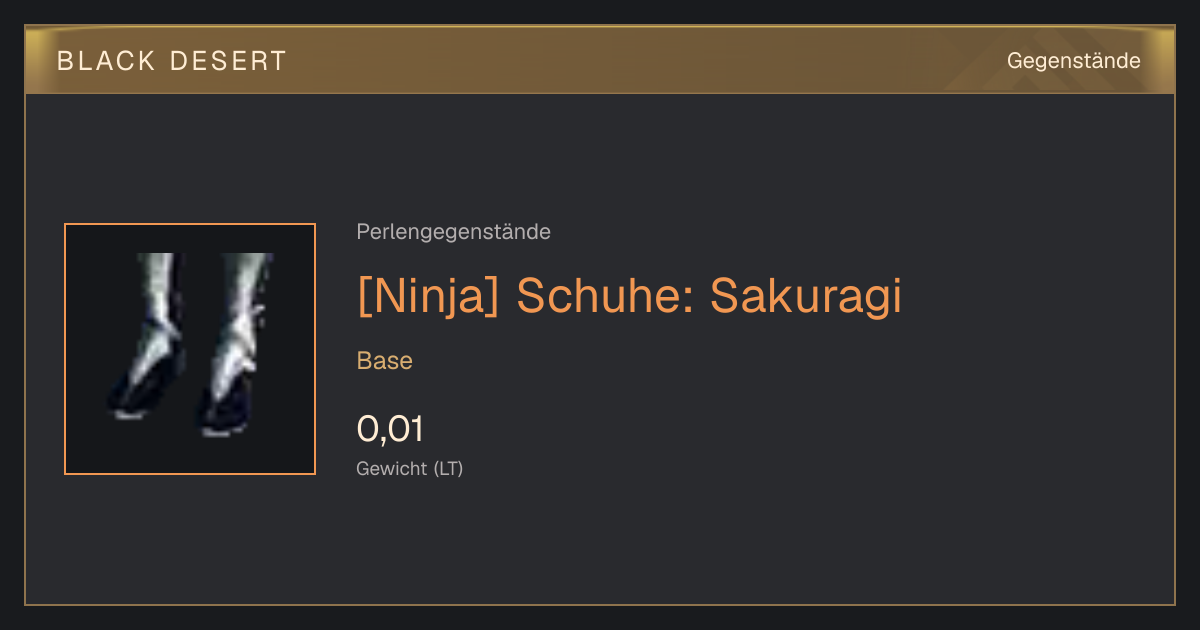
Task: Click the empty dark area below Gewicht
Action: click(600, 545)
